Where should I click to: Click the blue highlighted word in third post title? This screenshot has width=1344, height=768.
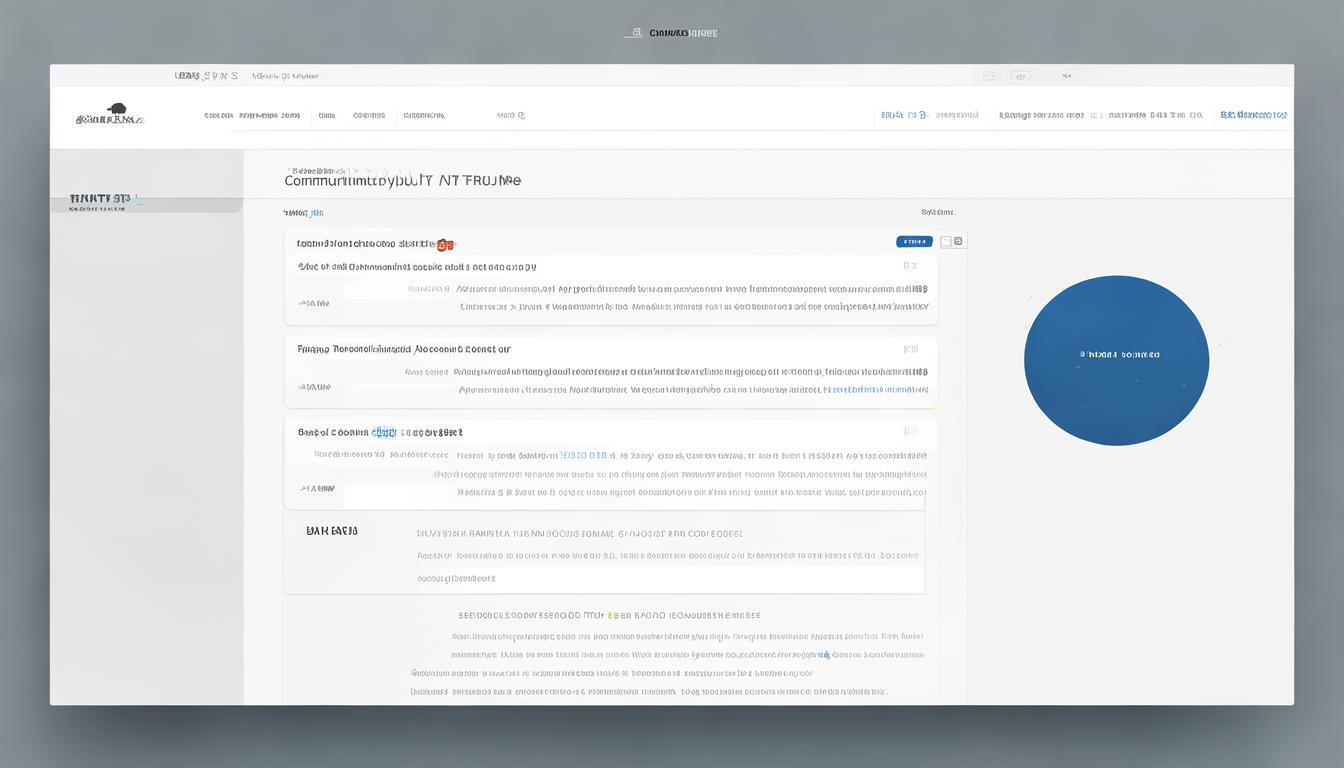pyautogui.click(x=384, y=433)
